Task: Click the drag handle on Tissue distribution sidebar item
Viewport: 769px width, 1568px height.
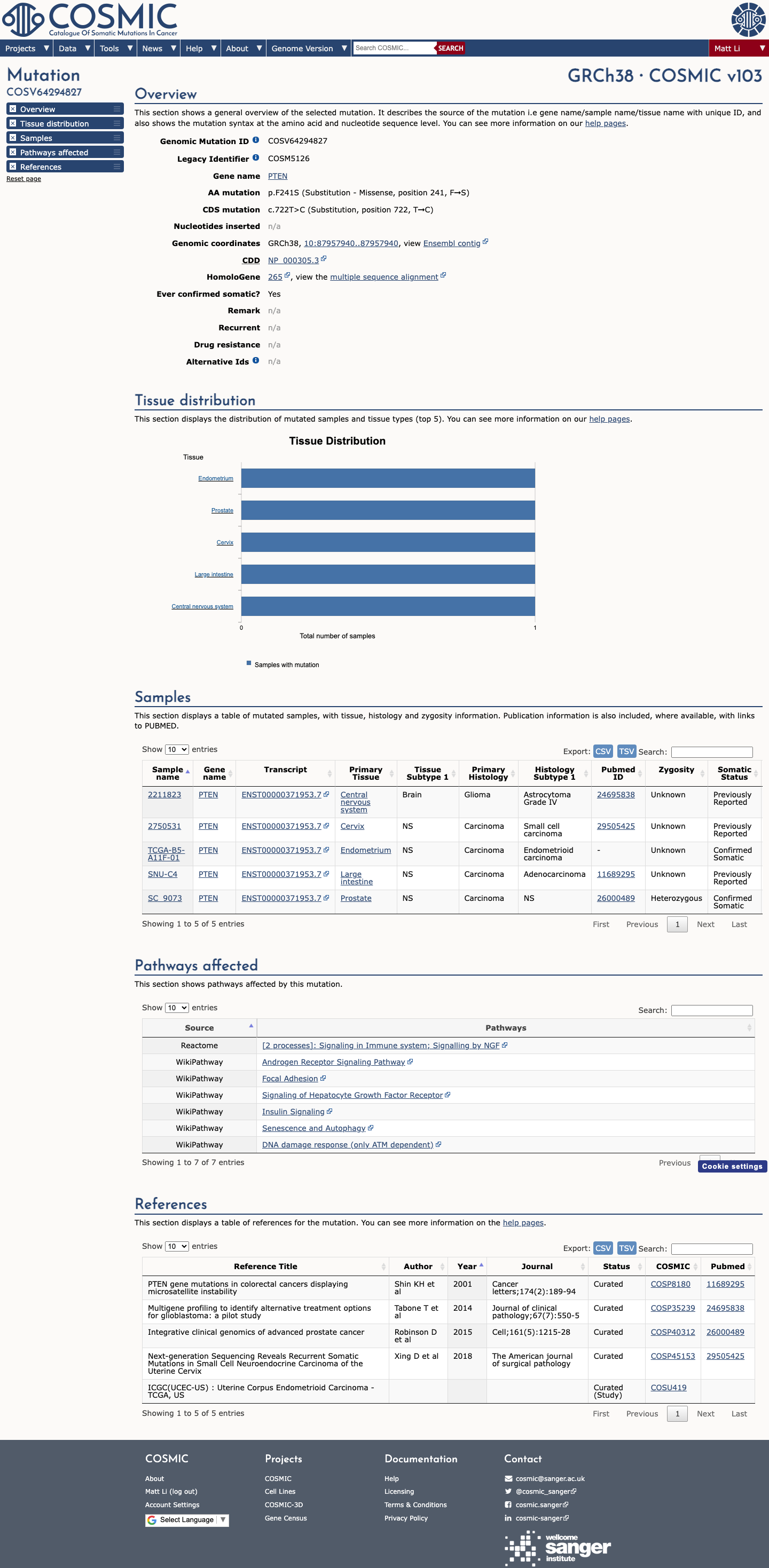Action: (117, 124)
